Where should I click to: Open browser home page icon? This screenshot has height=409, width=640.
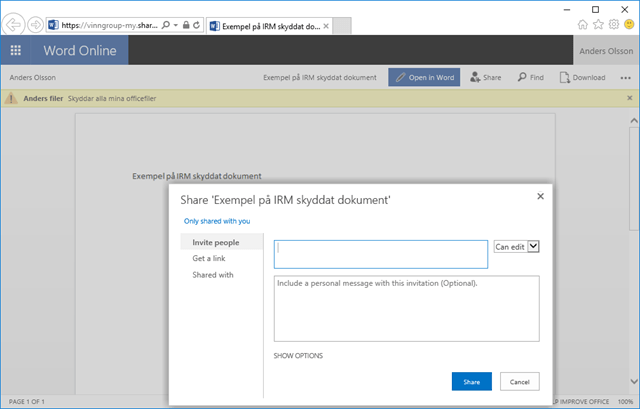(x=583, y=24)
